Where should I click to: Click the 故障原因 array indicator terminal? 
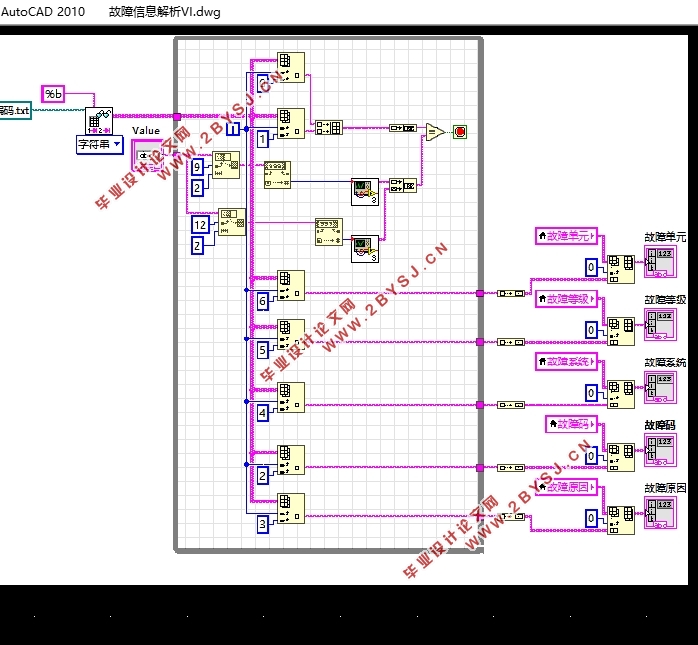point(661,514)
